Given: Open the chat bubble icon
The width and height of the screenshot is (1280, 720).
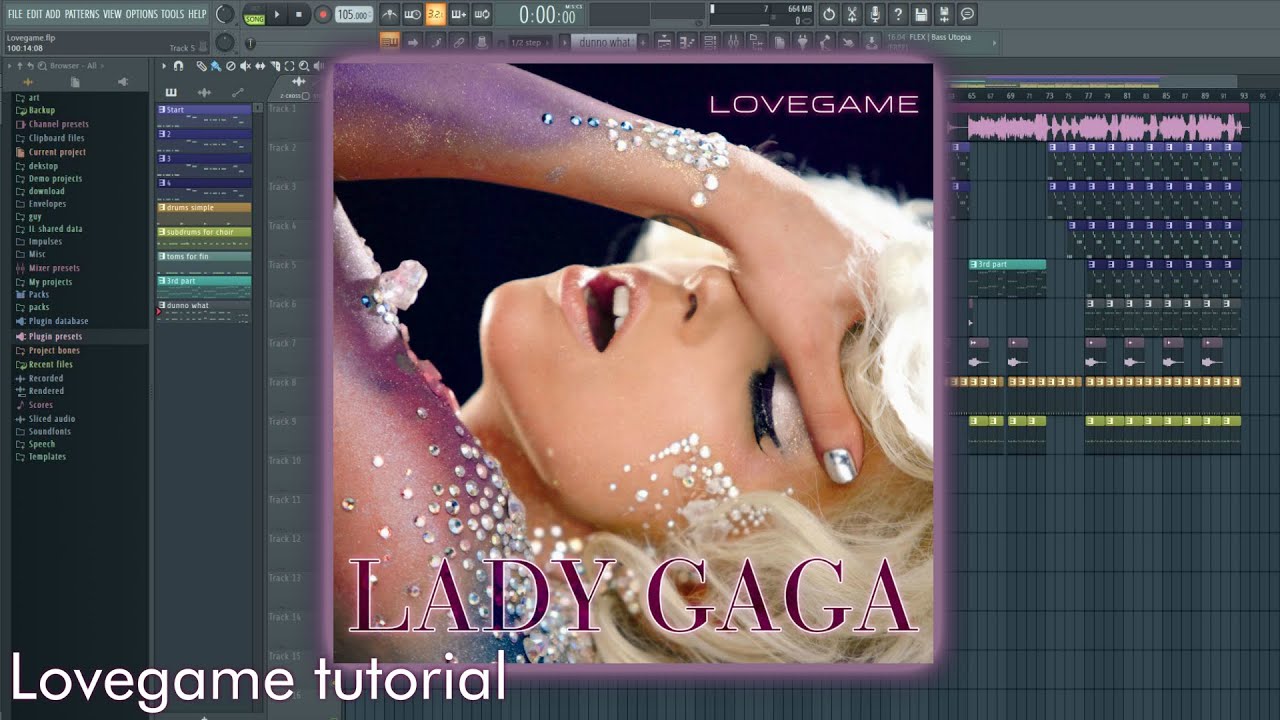Looking at the screenshot, I should (x=967, y=14).
